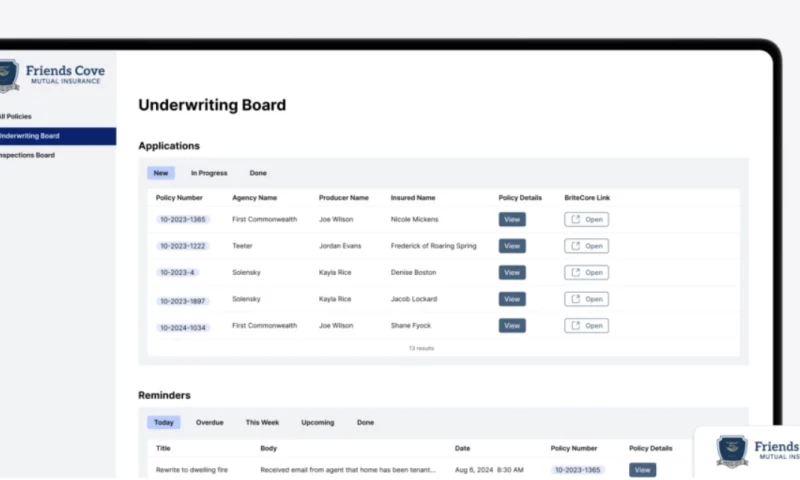Click the Insured Name column header
Viewport: 800px width, 480px height.
[413, 197]
